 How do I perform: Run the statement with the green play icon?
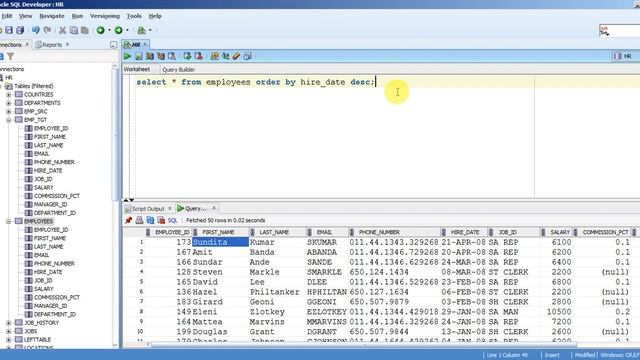pyautogui.click(x=127, y=56)
